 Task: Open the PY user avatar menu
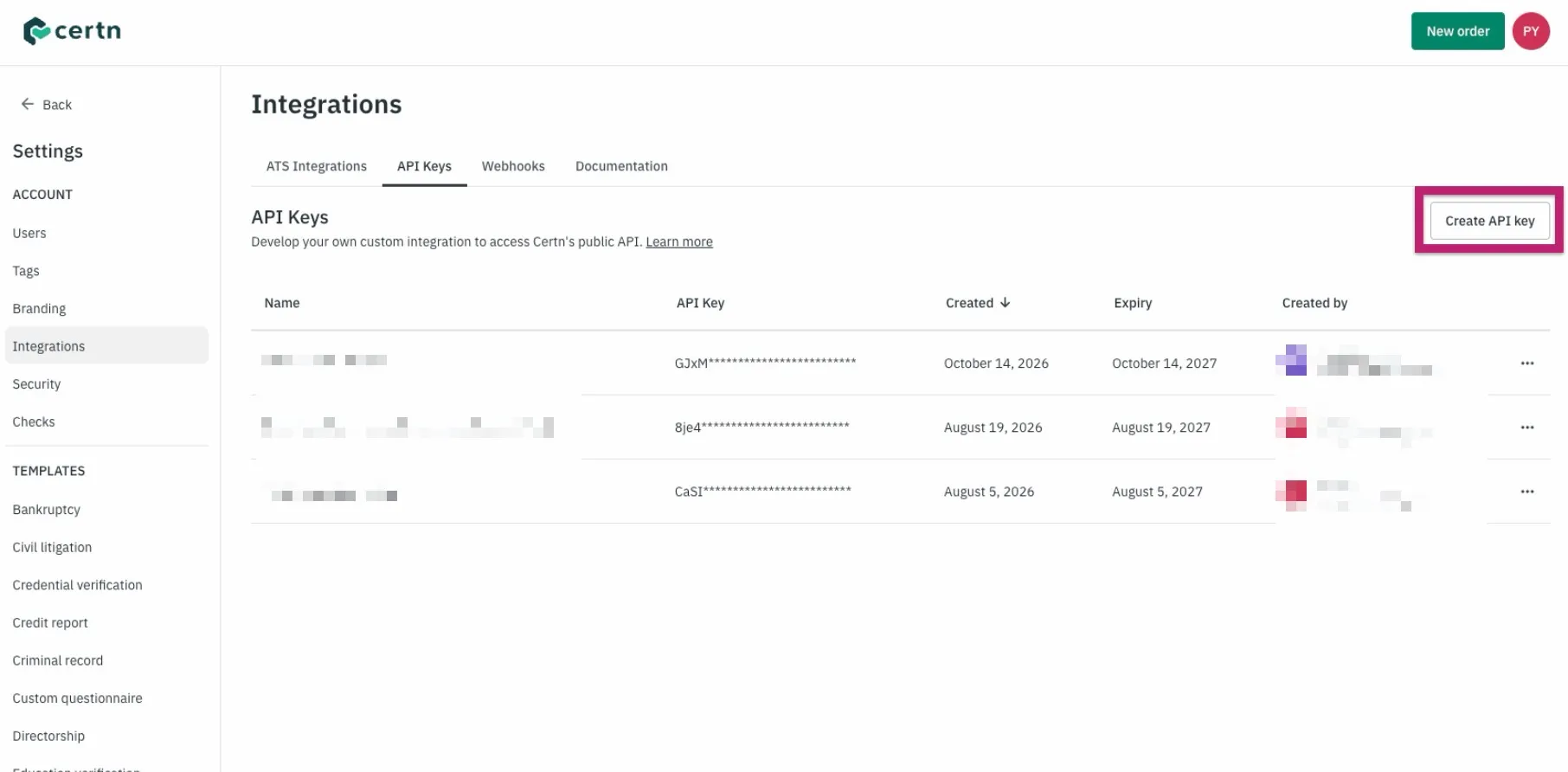tap(1531, 31)
